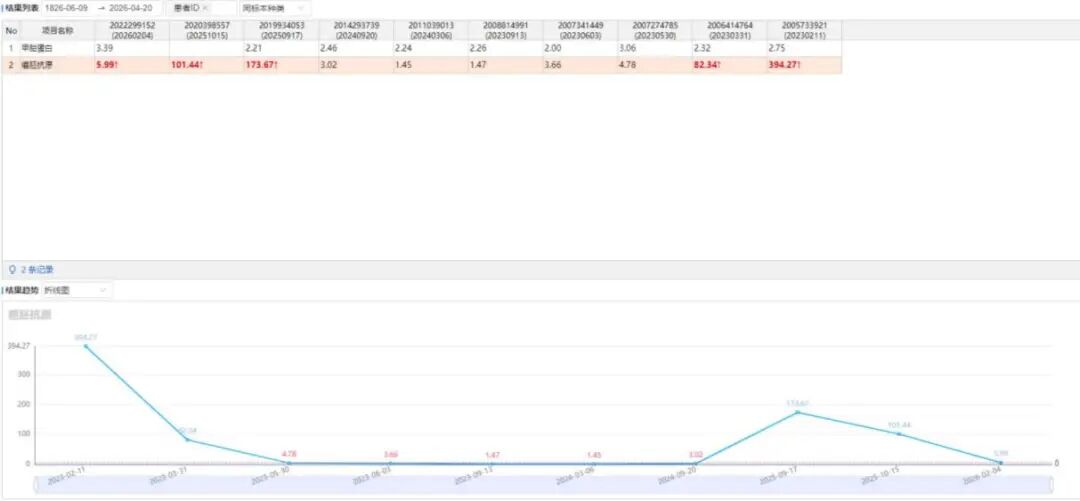Select the highlighted row 2 in the table
The image size is (1080, 501).
[x=422, y=65]
